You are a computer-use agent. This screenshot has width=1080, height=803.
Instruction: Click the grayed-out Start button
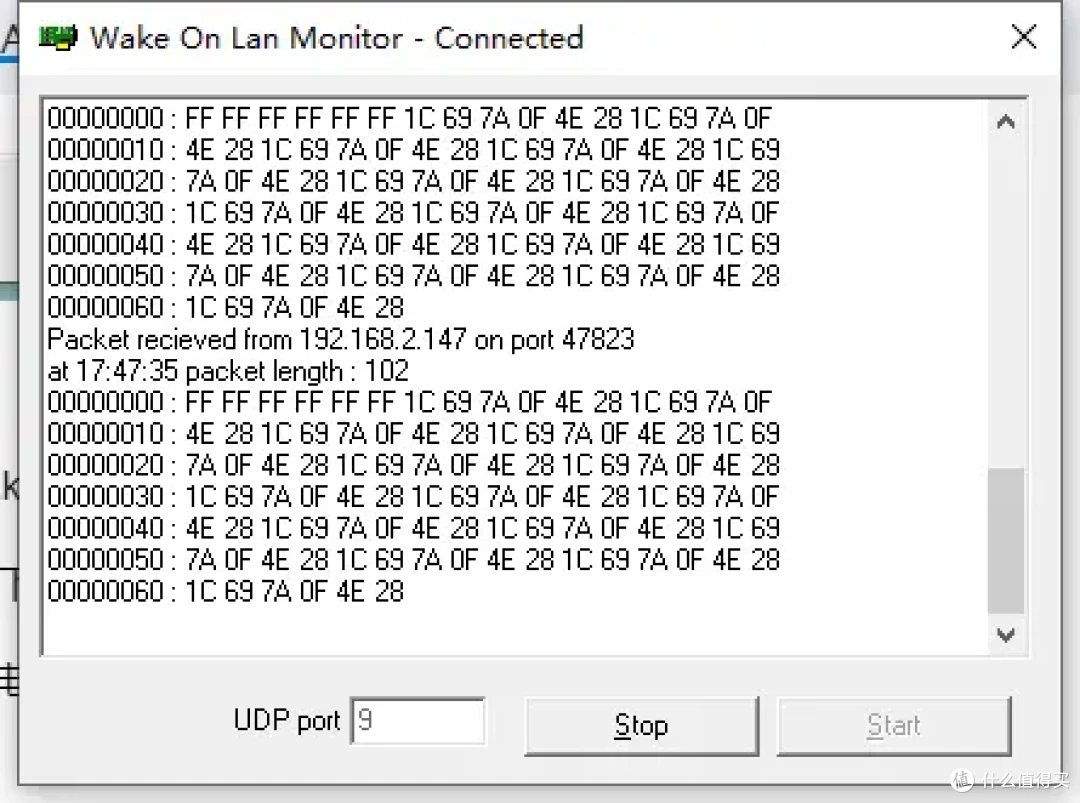pyautogui.click(x=894, y=726)
